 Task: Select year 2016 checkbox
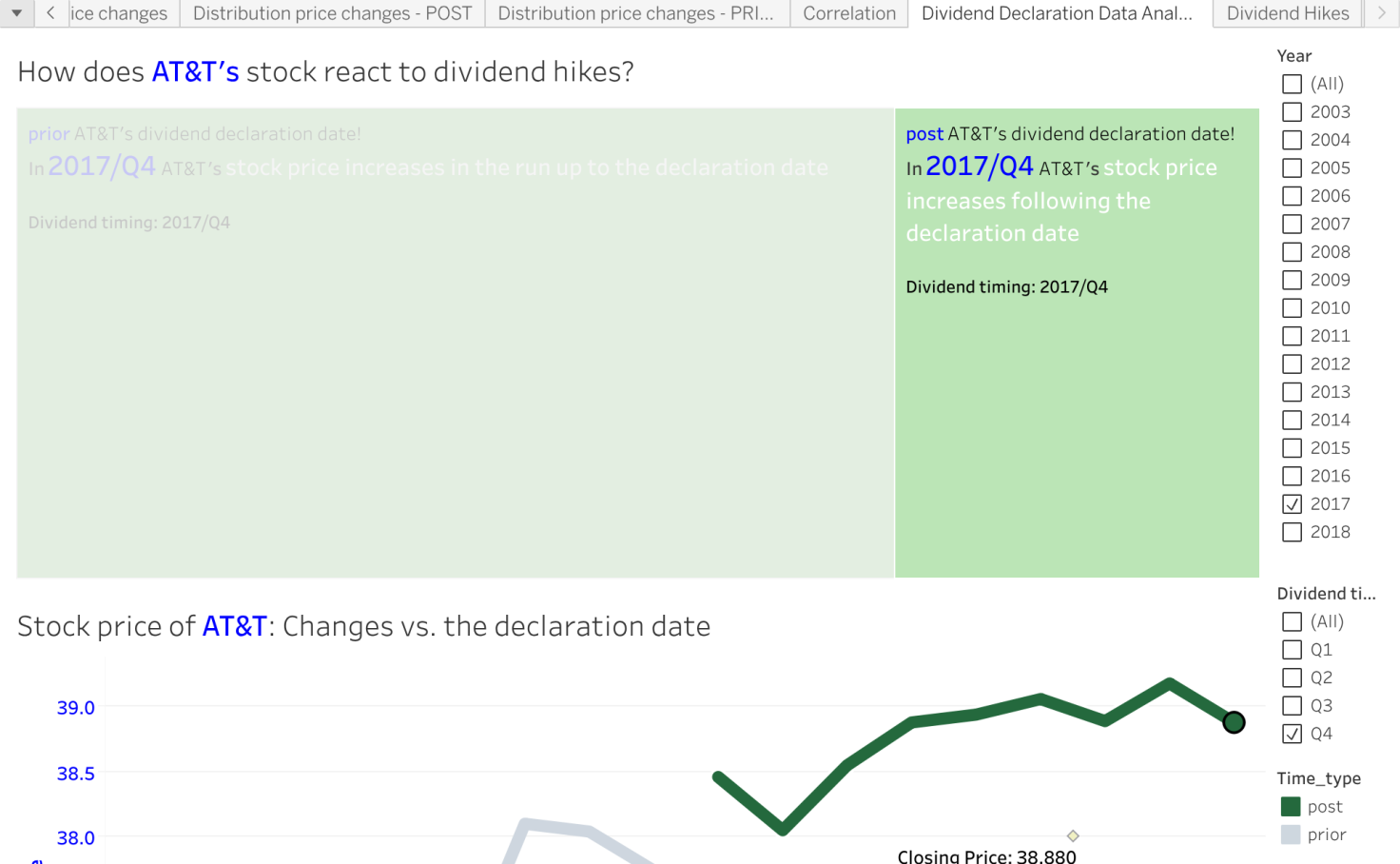1292,476
